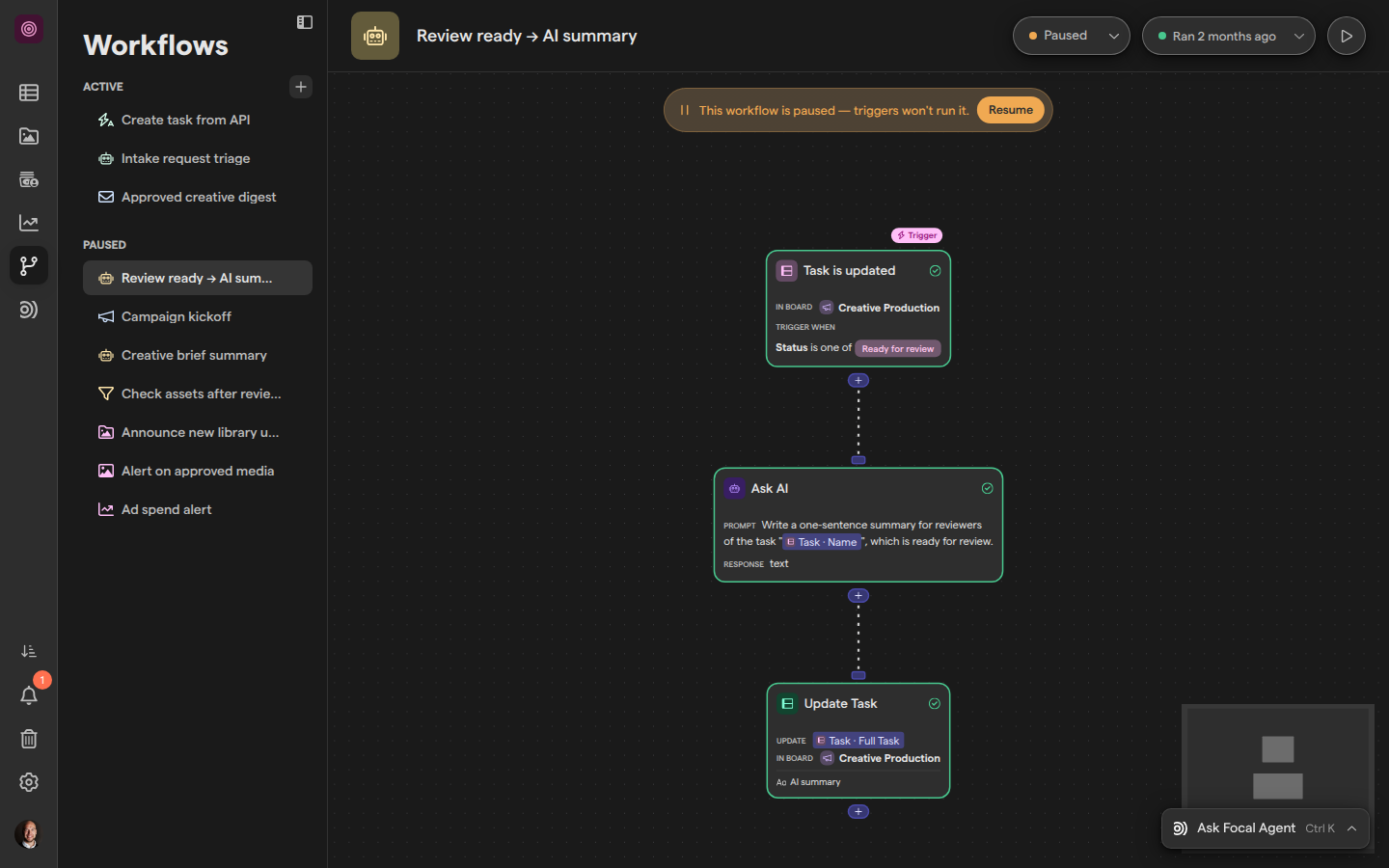Select Campaign kickoff workflow
This screenshot has height=868, width=1389.
point(198,316)
